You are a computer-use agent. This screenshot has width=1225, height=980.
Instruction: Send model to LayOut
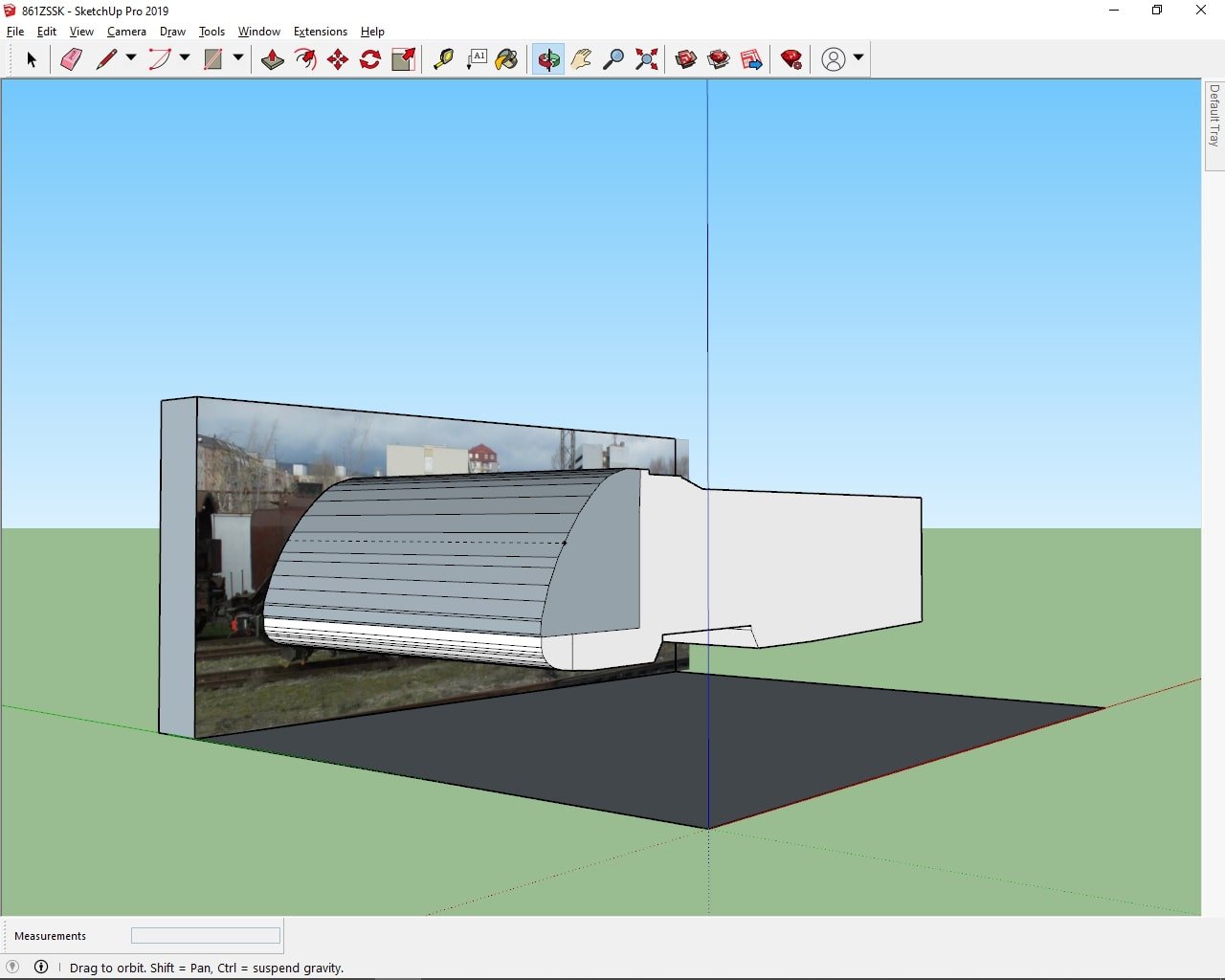point(751,59)
